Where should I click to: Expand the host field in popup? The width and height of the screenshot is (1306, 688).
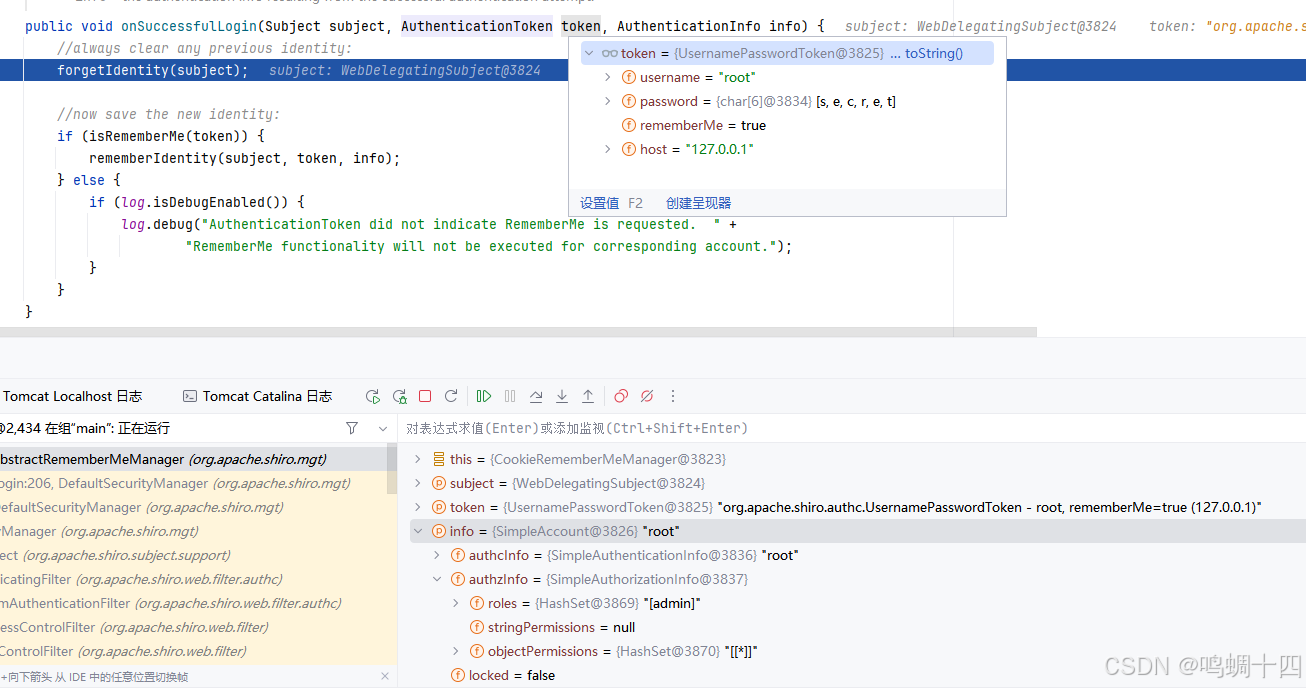(x=608, y=149)
